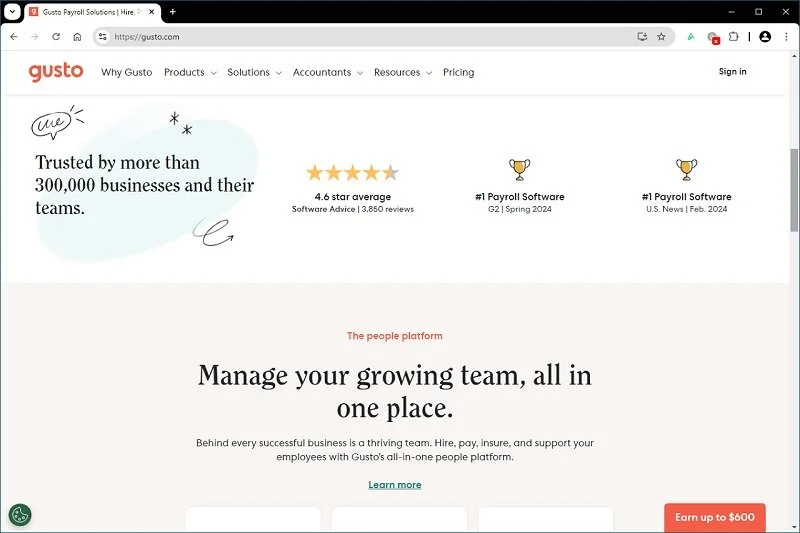Screen dimensions: 800x533
Task: Open a new browser tab
Action: click(x=172, y=12)
